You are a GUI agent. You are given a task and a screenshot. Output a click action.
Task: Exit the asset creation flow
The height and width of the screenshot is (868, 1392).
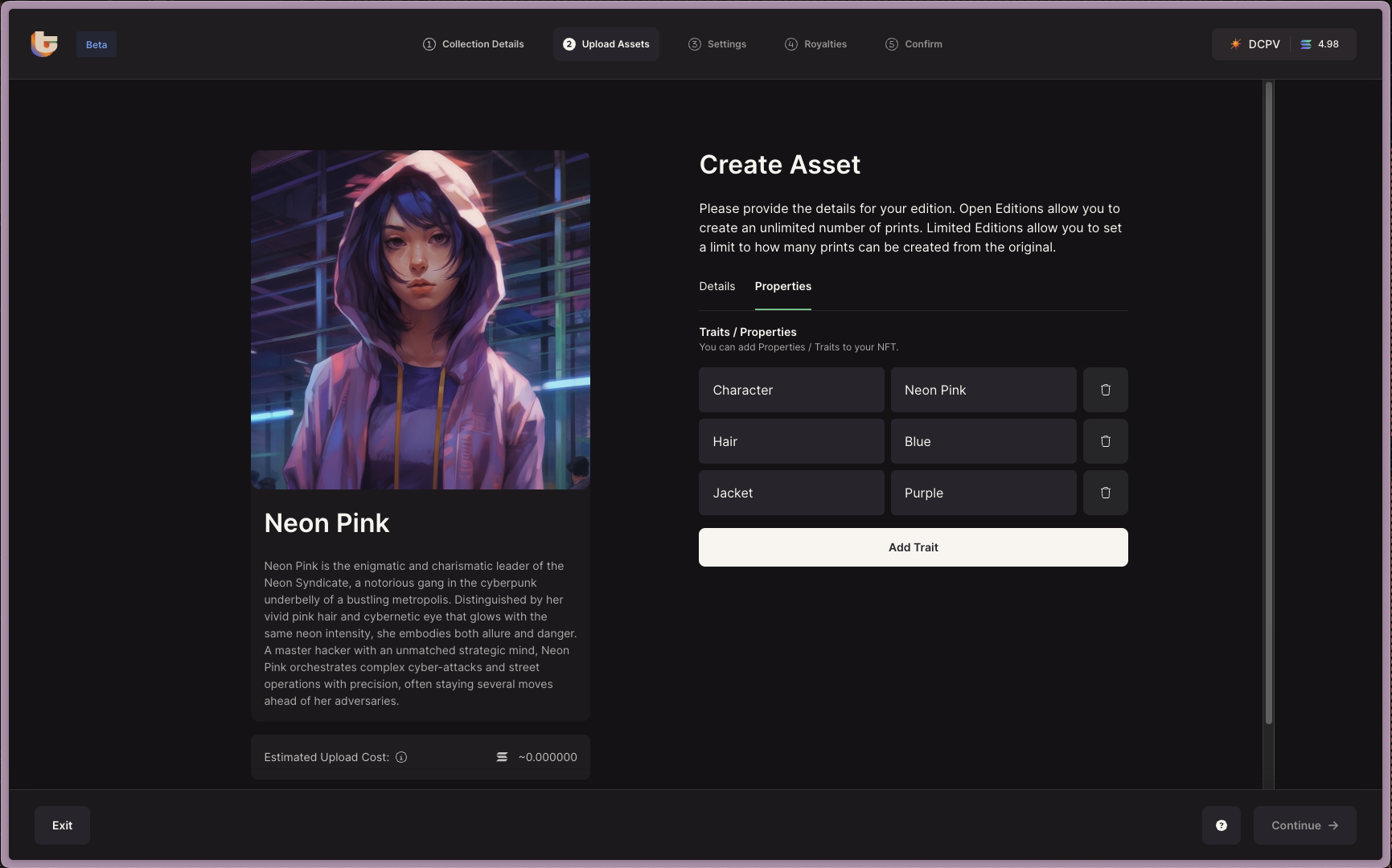(62, 825)
